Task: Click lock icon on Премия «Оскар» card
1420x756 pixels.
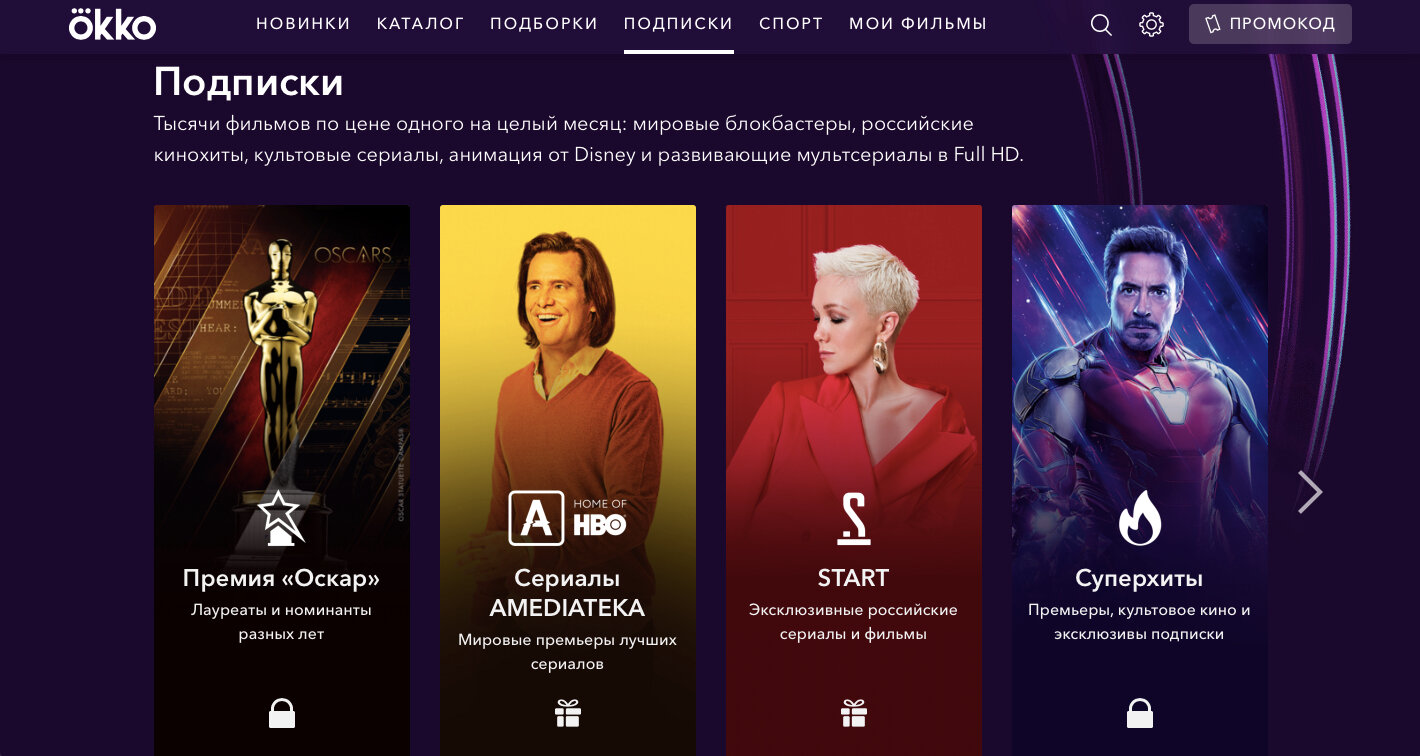Action: [282, 713]
